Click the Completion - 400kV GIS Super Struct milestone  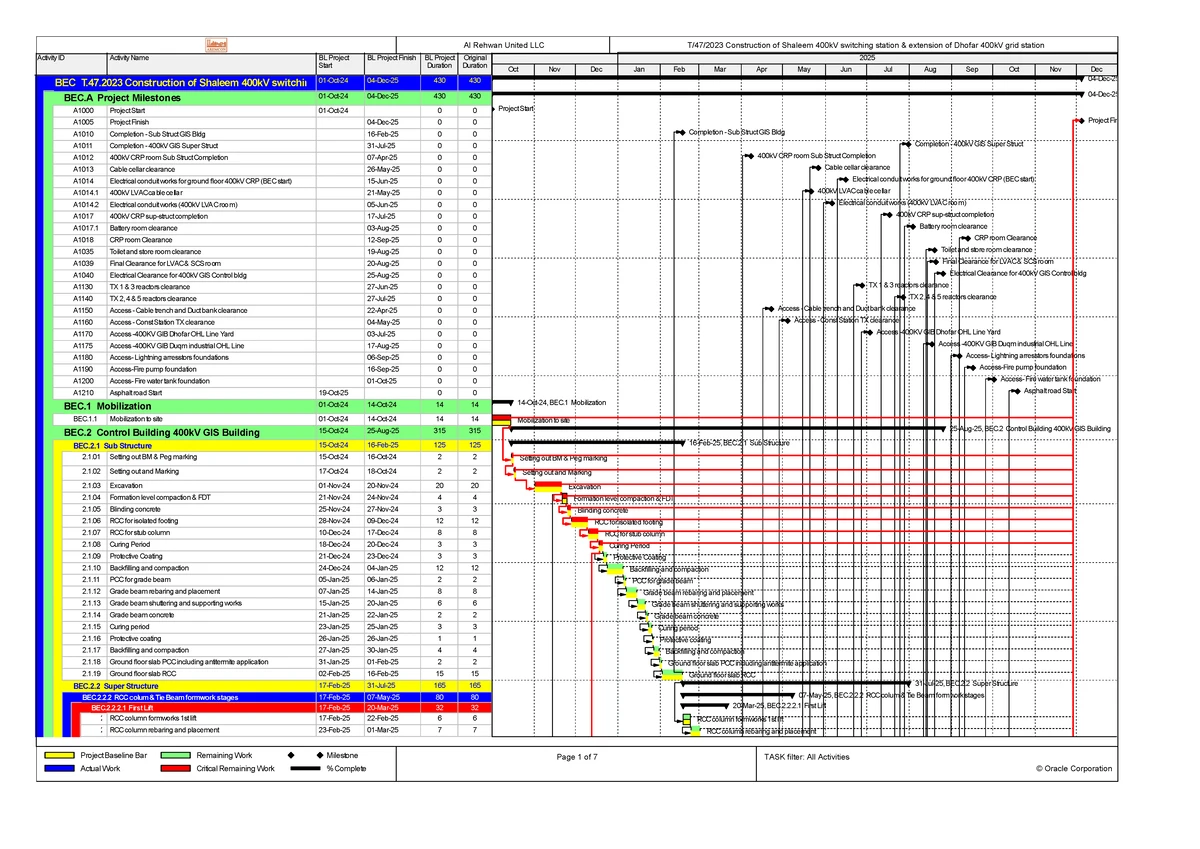910,143
